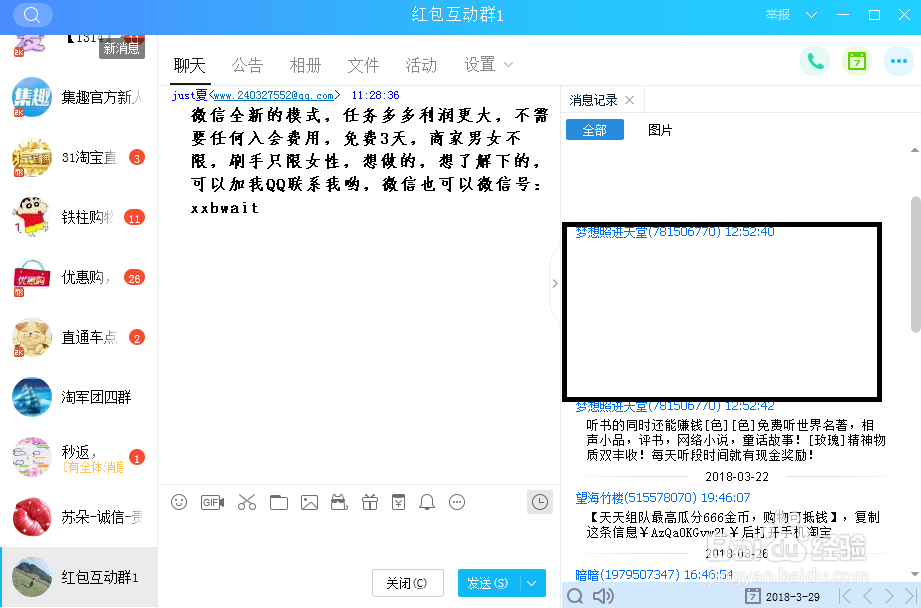Open the 淘军团四群 group chat
Screen dimensions: 921x608
79,397
